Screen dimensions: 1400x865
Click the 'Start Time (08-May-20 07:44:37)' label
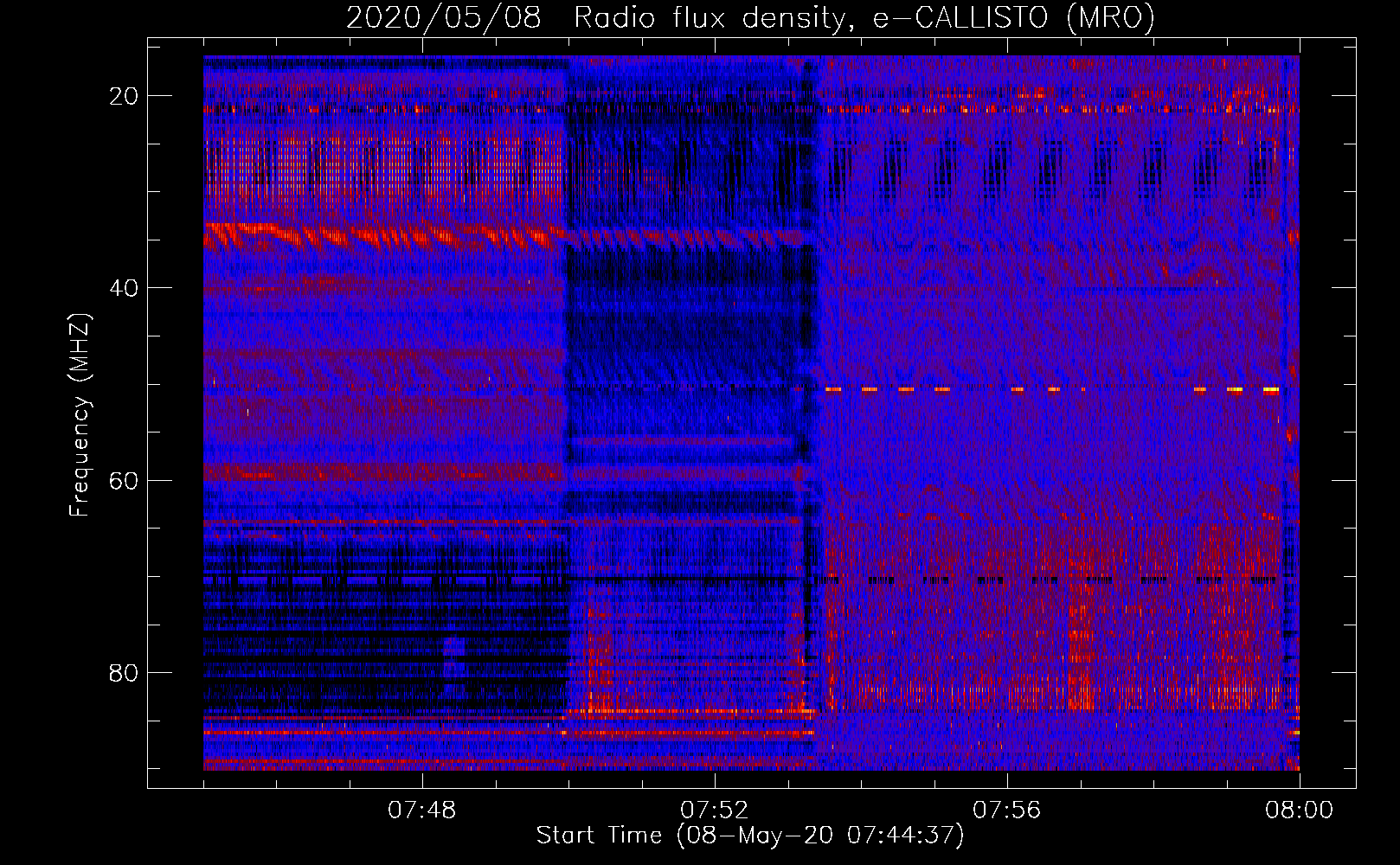click(x=750, y=836)
